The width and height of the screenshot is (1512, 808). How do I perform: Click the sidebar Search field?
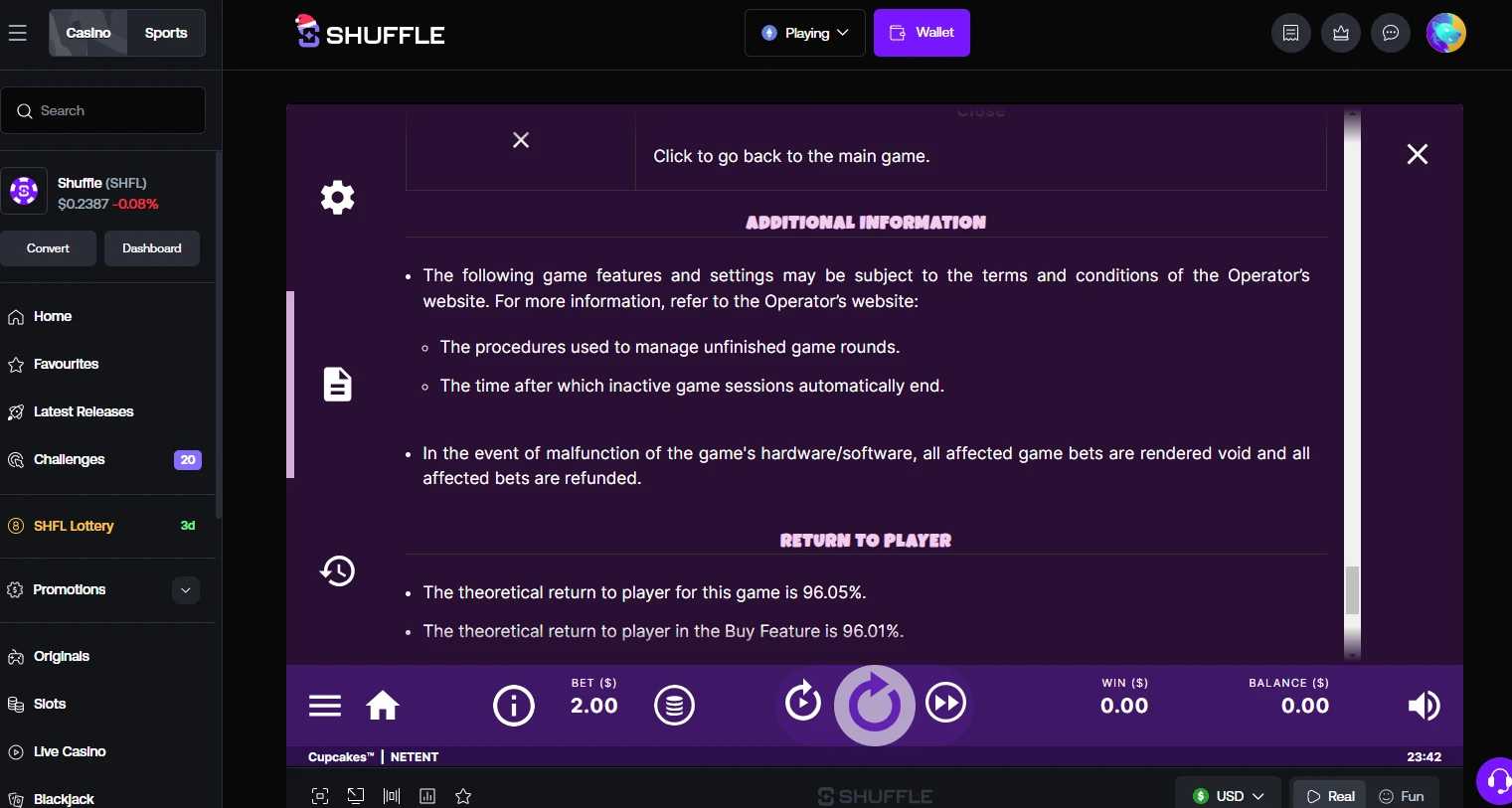[103, 110]
